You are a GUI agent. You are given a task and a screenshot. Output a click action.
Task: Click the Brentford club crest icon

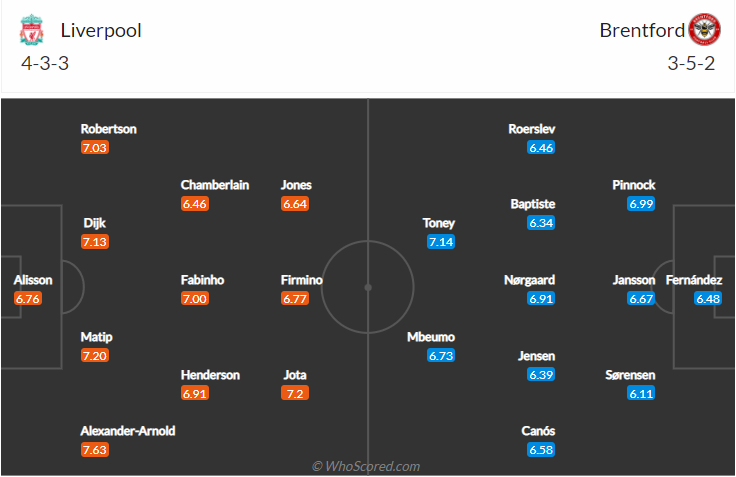[704, 31]
